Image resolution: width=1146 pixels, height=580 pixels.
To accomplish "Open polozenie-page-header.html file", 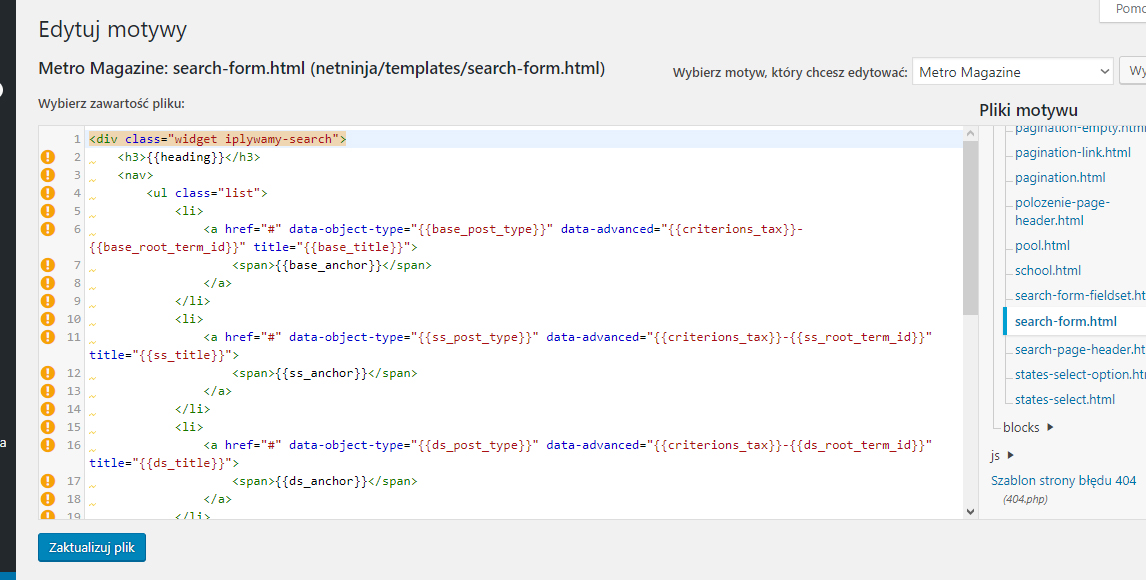I will (x=1062, y=211).
